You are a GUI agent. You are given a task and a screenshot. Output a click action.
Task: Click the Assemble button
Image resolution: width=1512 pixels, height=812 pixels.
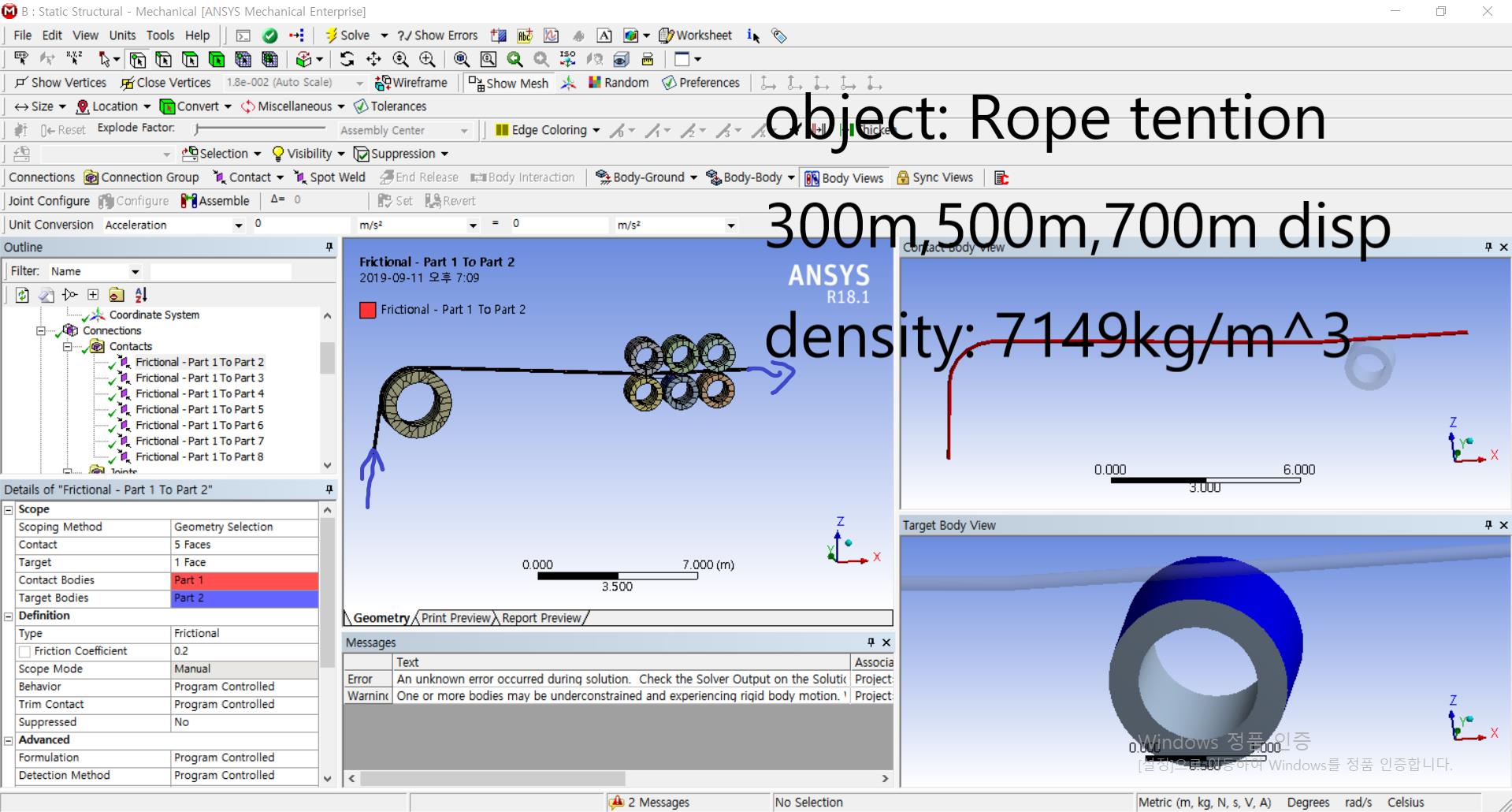point(215,201)
